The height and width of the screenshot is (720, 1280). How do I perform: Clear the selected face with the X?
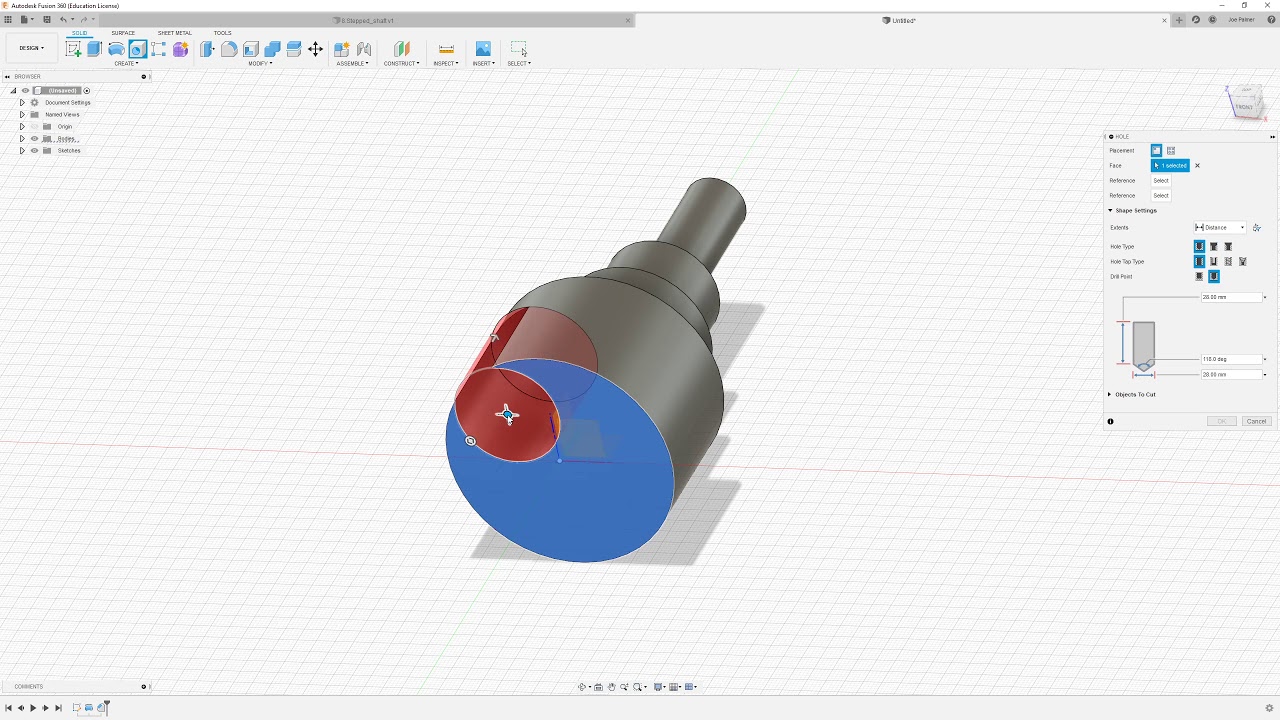pyautogui.click(x=1197, y=166)
